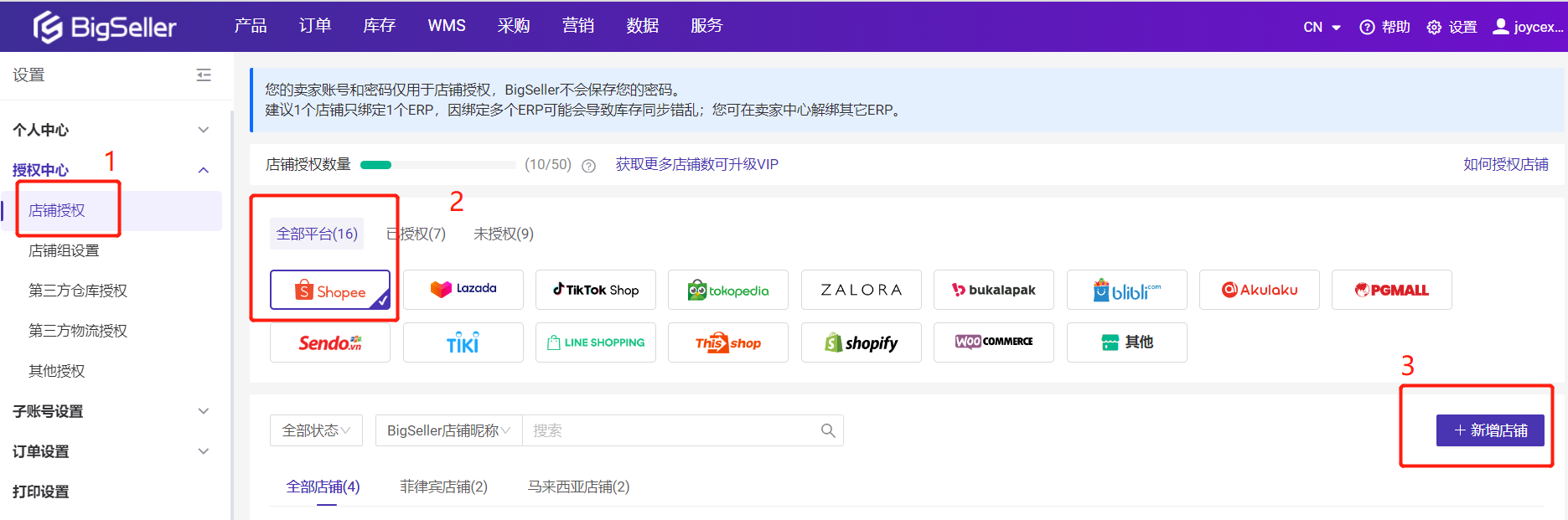This screenshot has width=1568, height=520.
Task: Select the Sendo.vn platform tile
Action: click(330, 342)
